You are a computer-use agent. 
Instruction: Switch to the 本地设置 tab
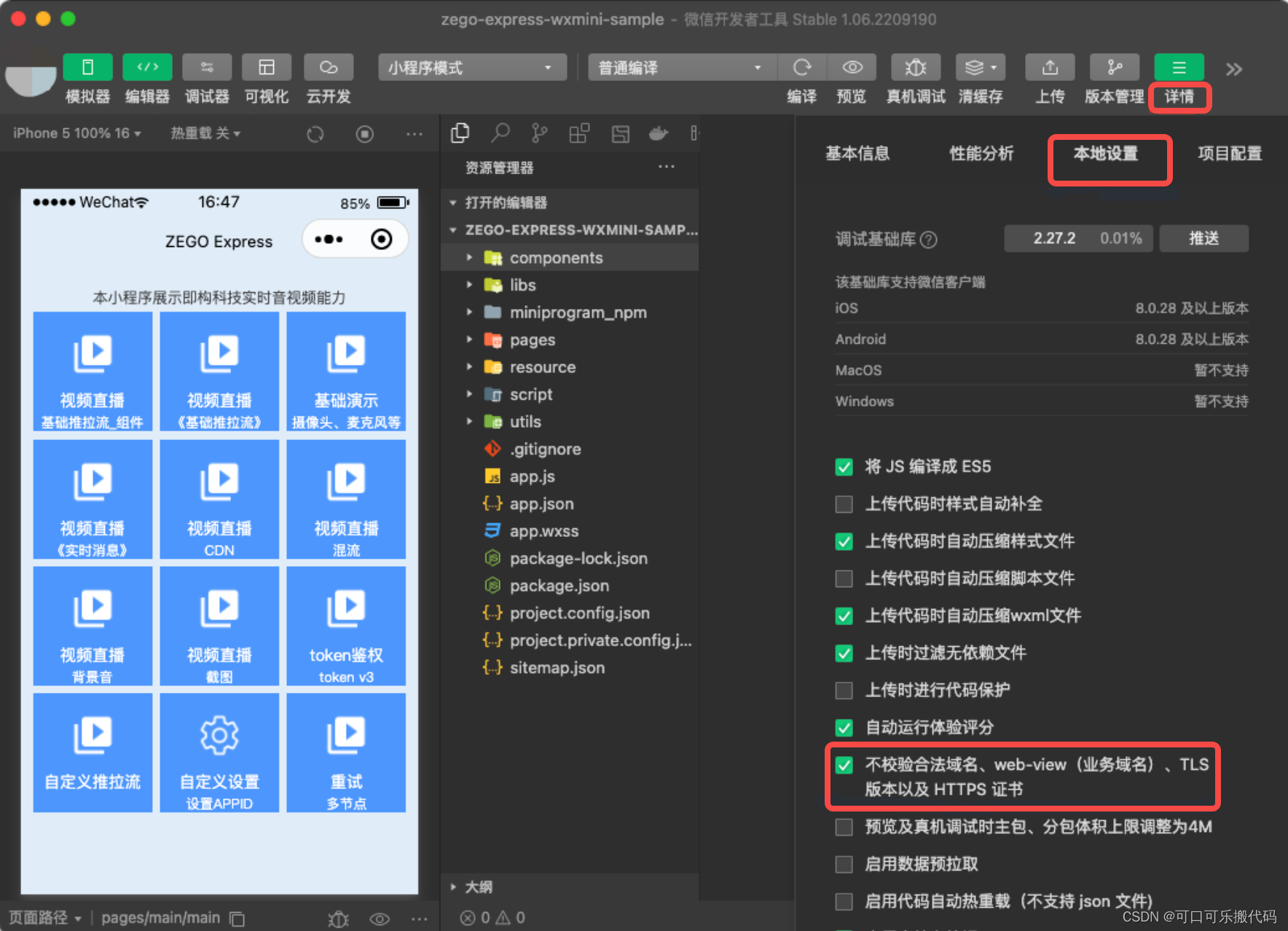[x=1106, y=154]
